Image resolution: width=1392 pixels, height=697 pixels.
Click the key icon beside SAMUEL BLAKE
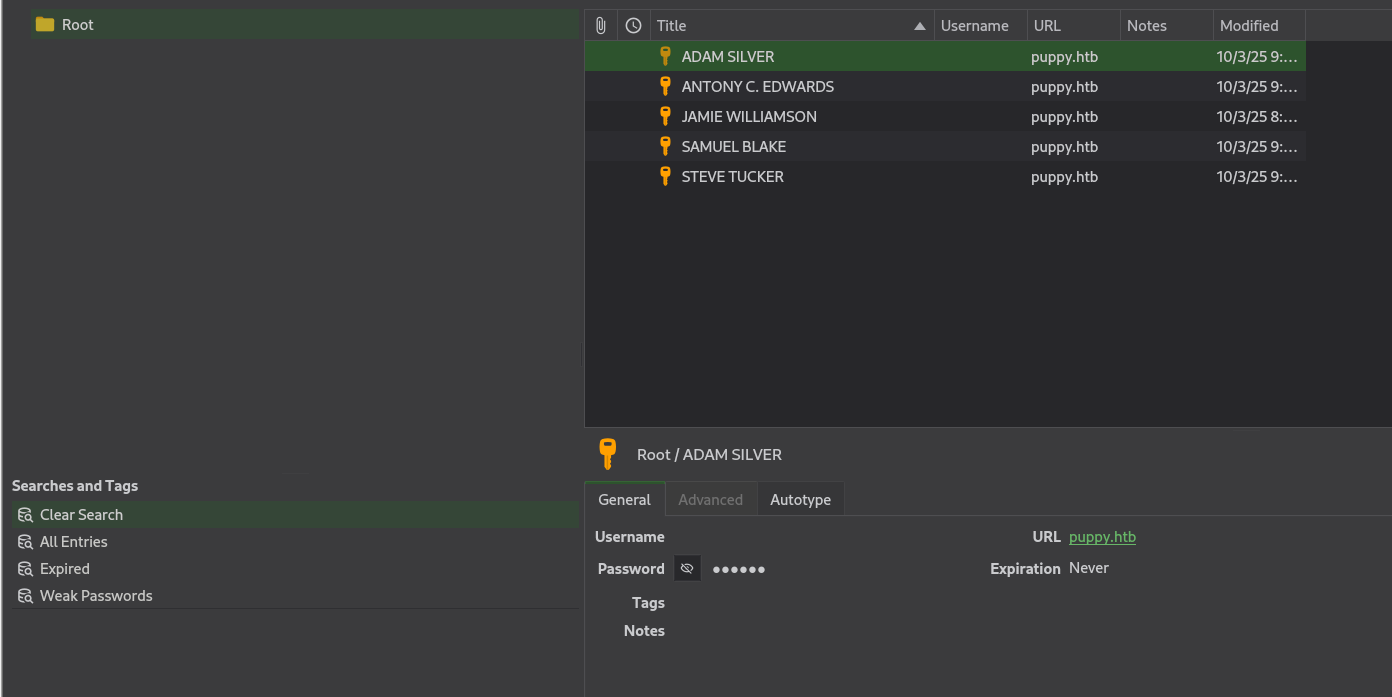click(665, 146)
